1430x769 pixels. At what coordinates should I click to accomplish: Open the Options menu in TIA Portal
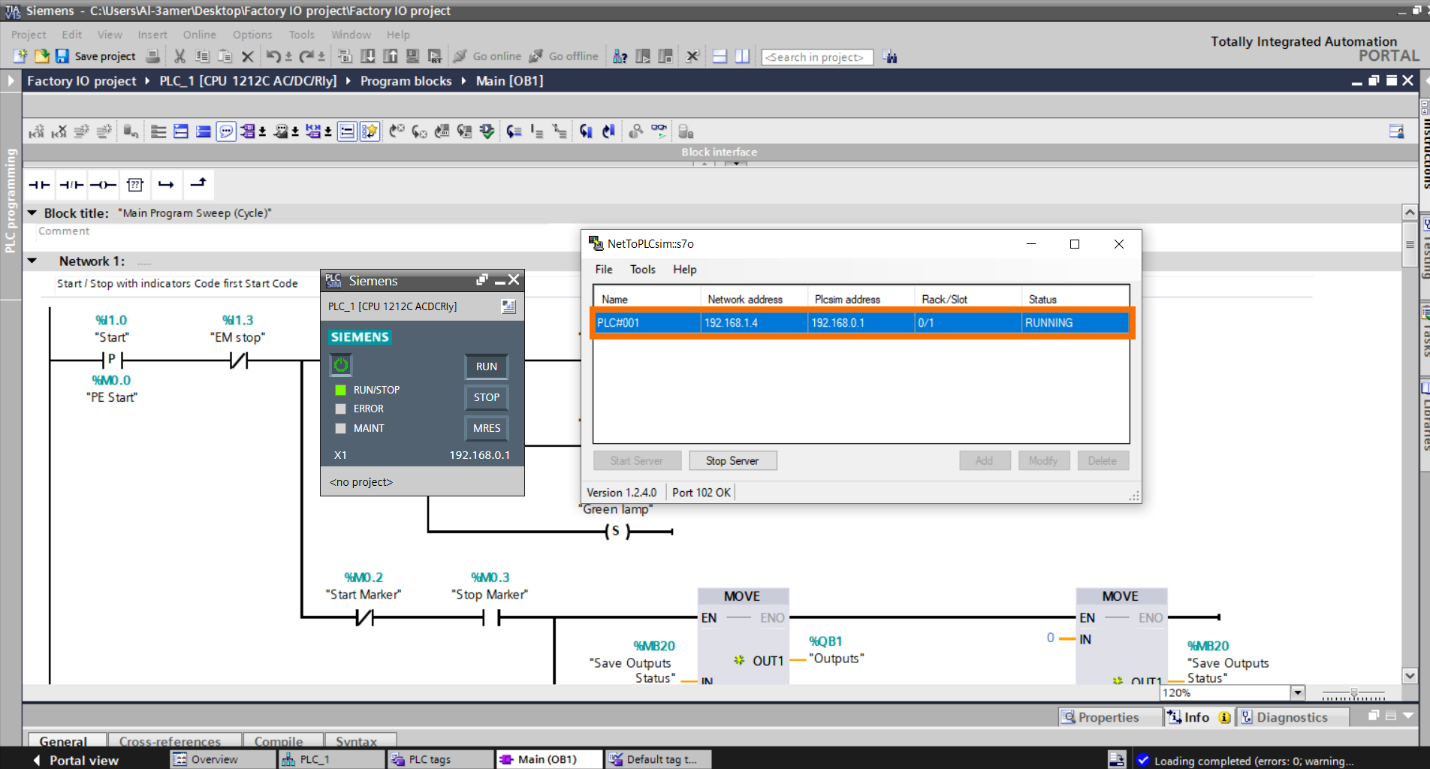pos(252,35)
